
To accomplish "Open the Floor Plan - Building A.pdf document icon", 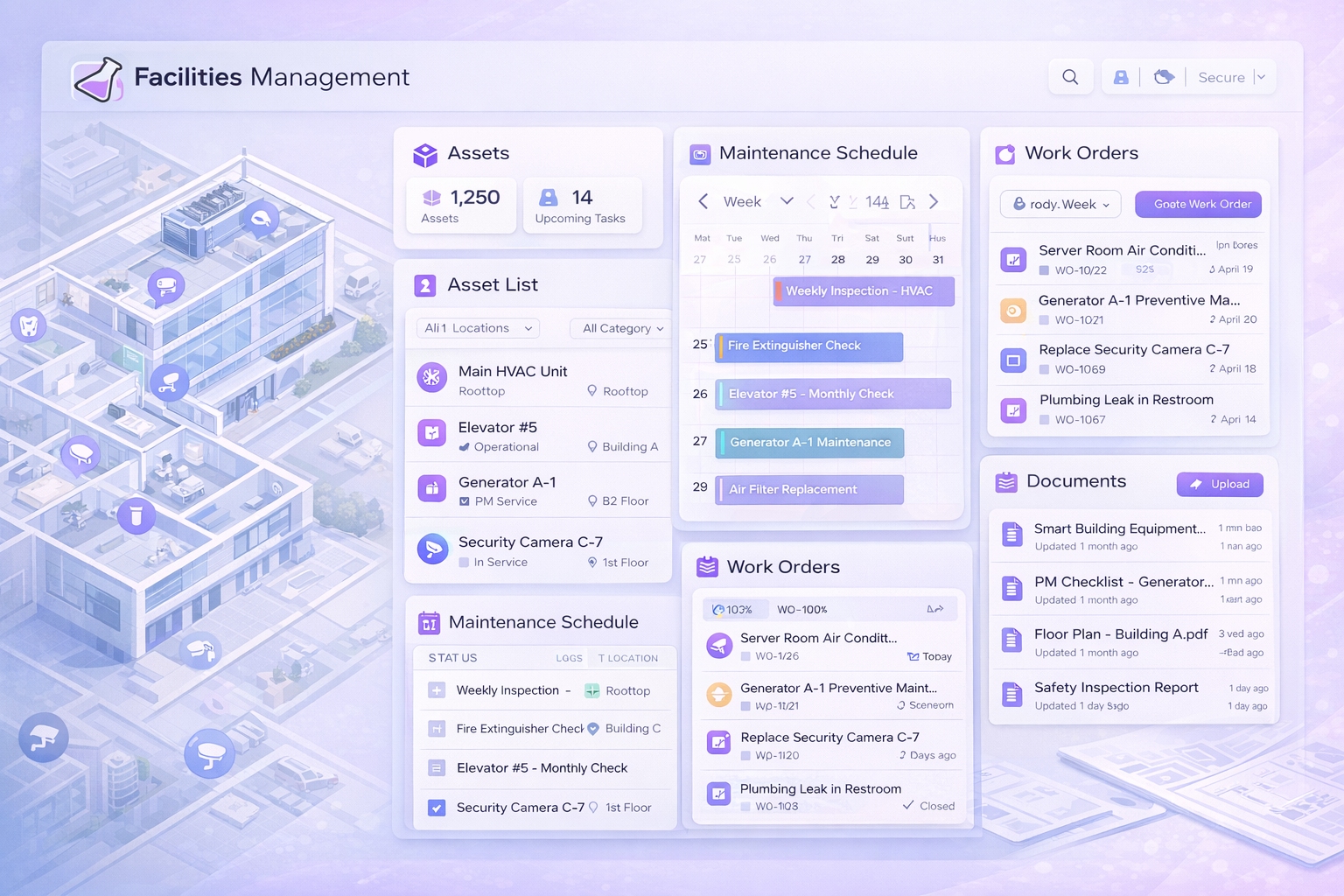I will pos(1011,641).
